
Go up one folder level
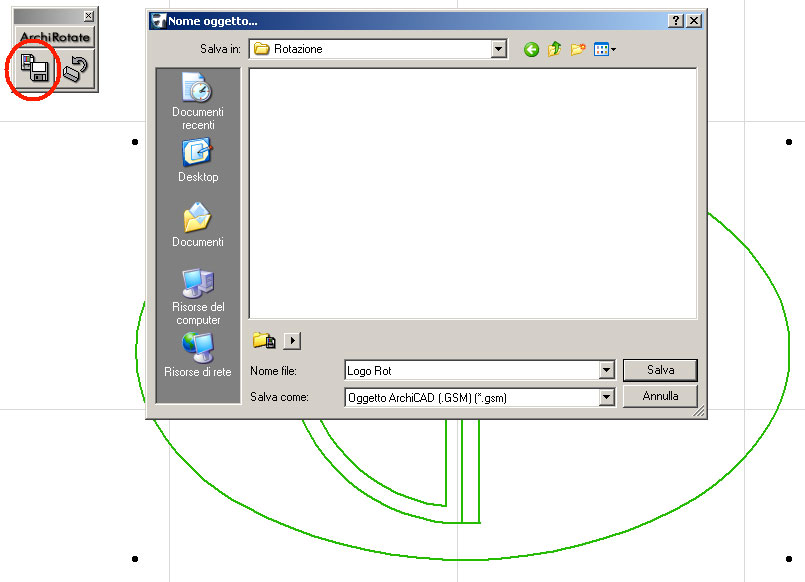click(554, 49)
